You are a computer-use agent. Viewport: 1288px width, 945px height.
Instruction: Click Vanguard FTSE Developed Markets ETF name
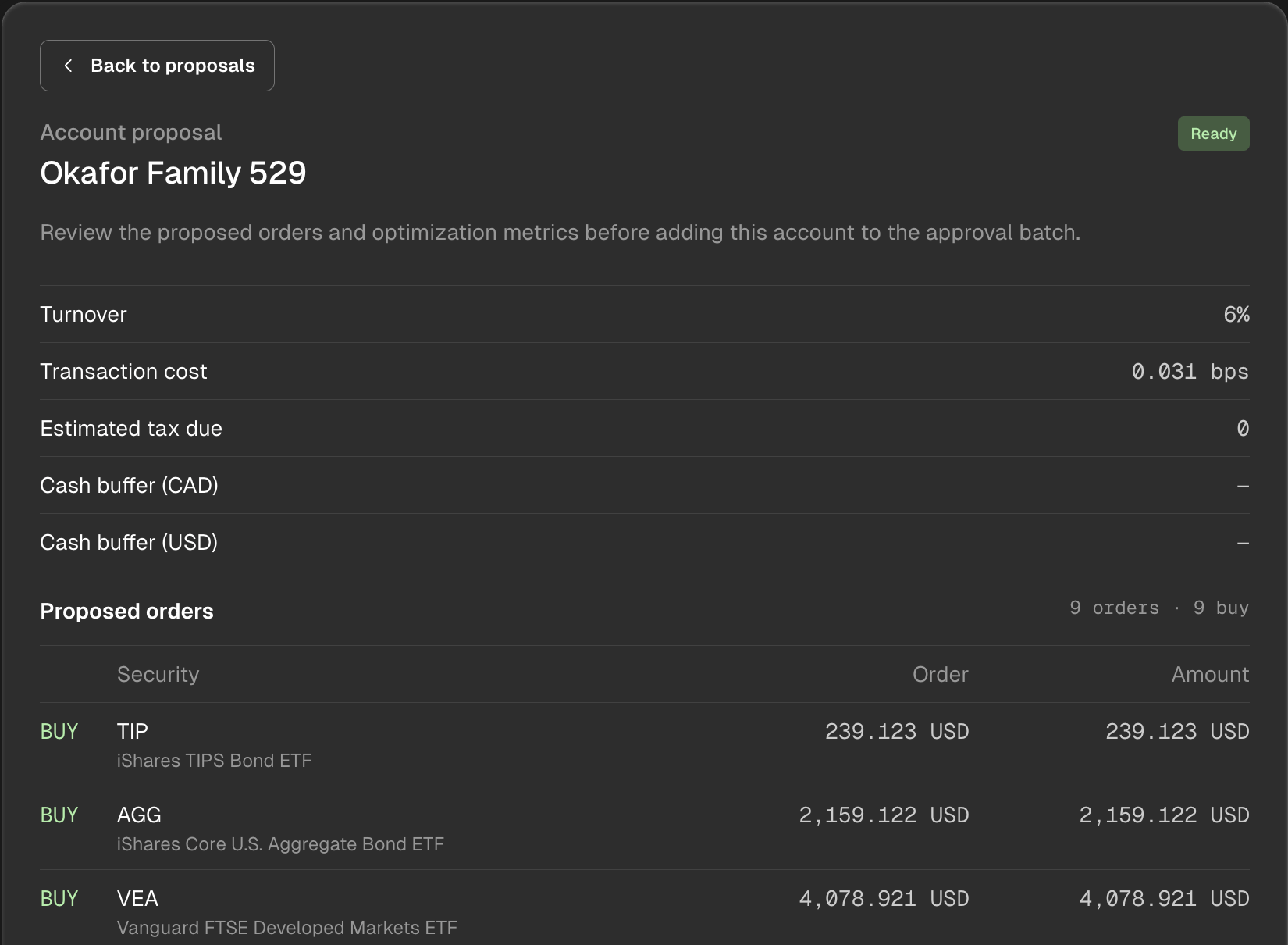[x=287, y=927]
